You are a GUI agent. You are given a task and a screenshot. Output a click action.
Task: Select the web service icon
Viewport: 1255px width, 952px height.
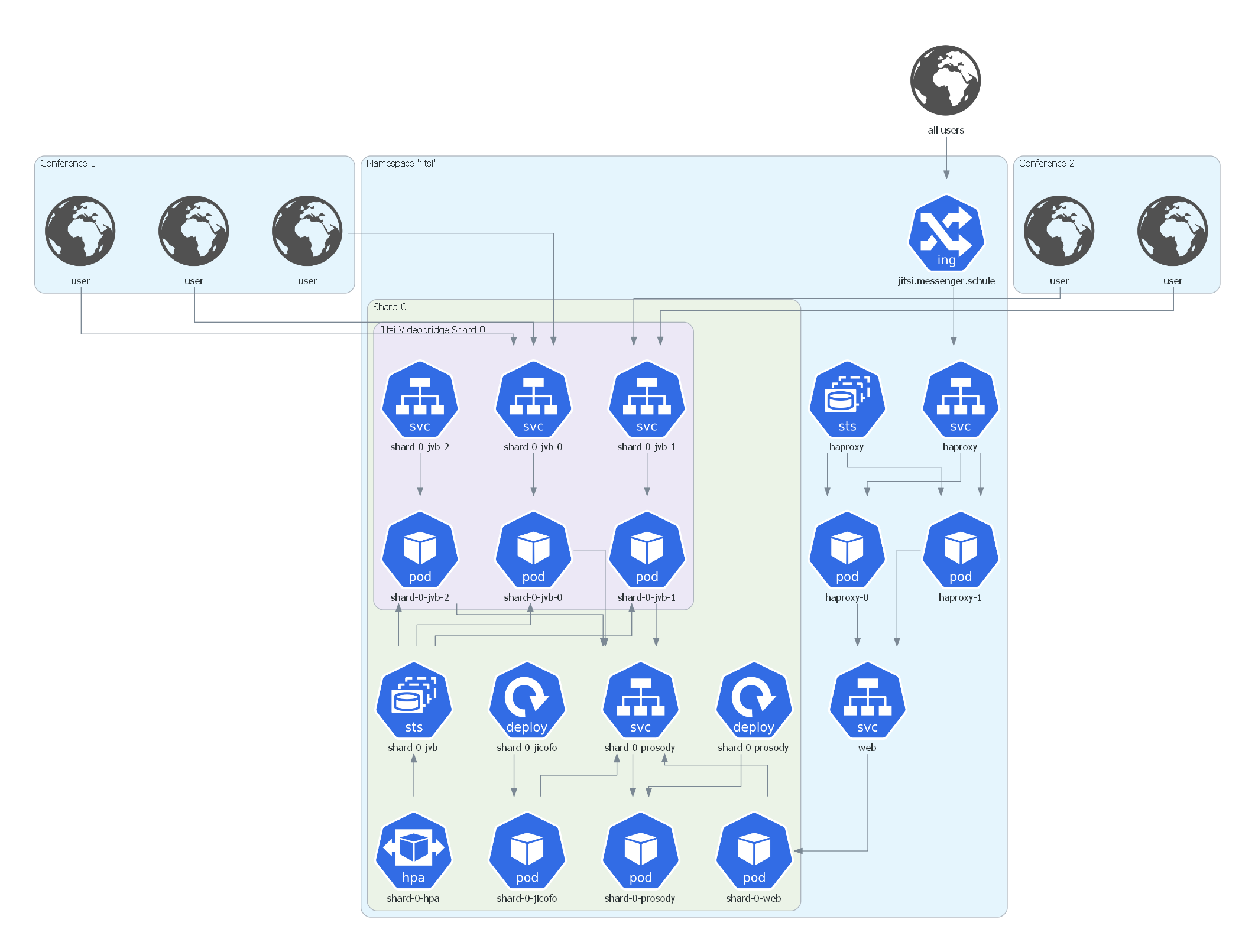pyautogui.click(x=866, y=700)
